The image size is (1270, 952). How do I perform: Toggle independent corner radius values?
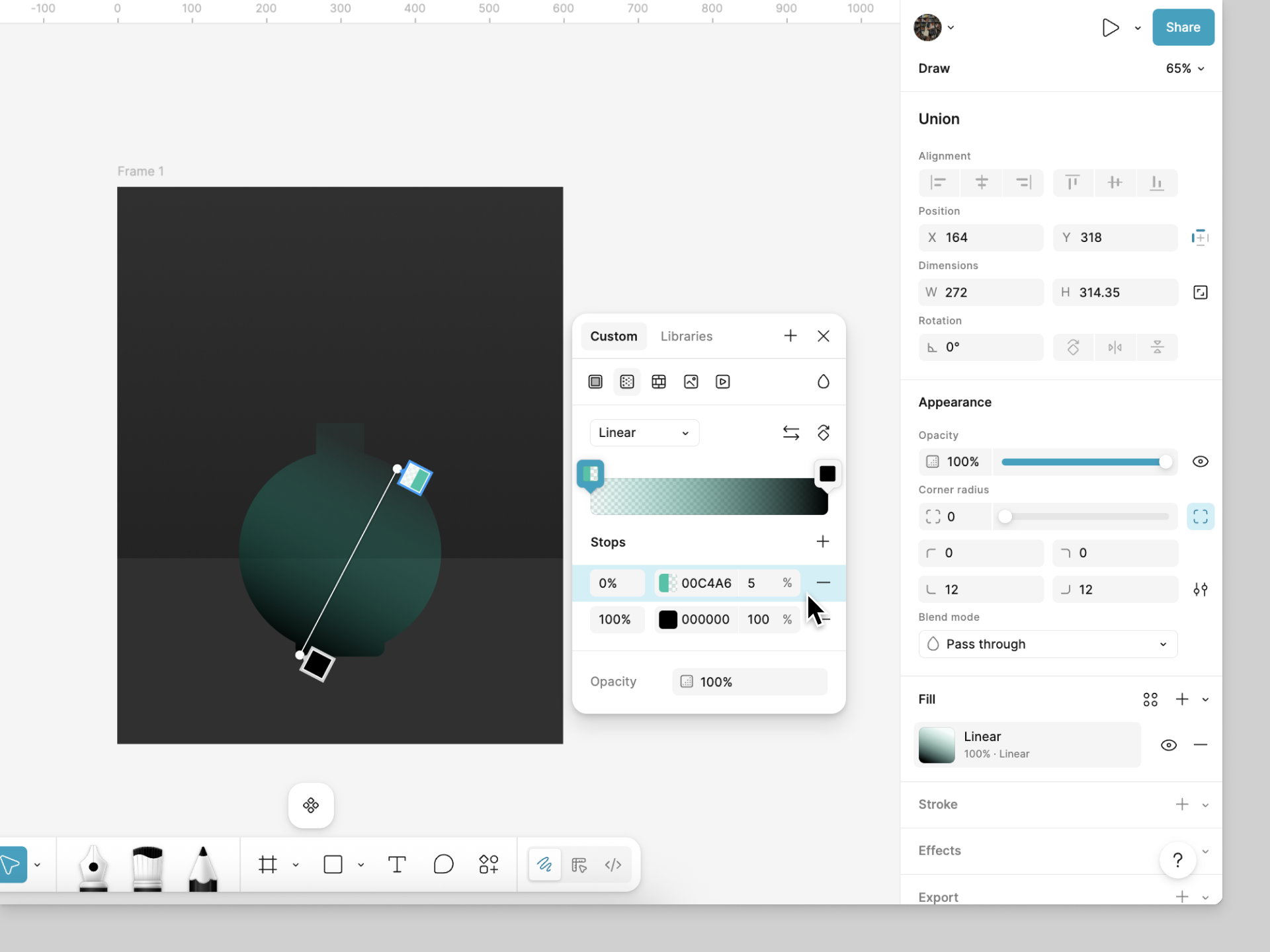1200,516
